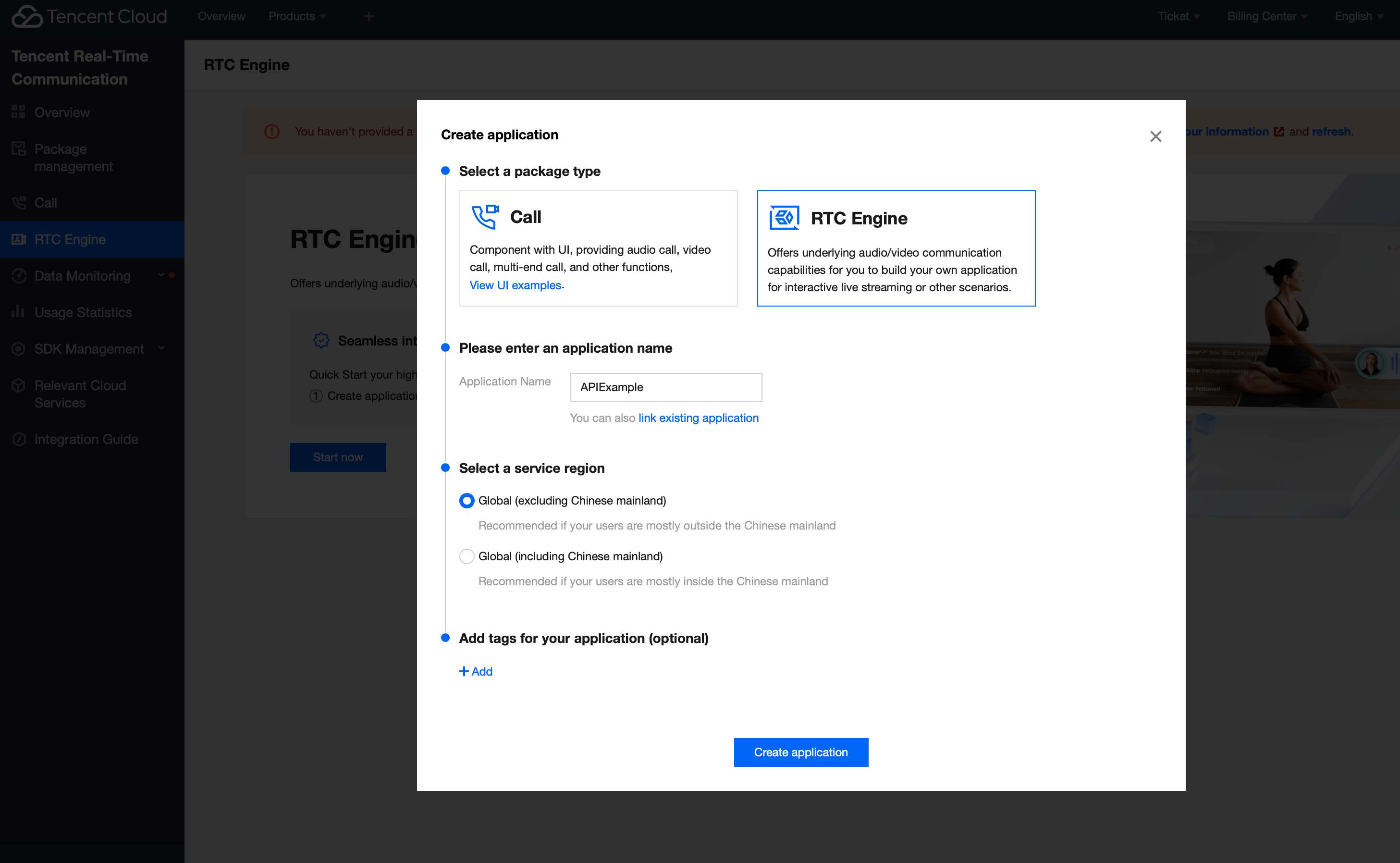Click the warning icon in the notice banner

[272, 132]
